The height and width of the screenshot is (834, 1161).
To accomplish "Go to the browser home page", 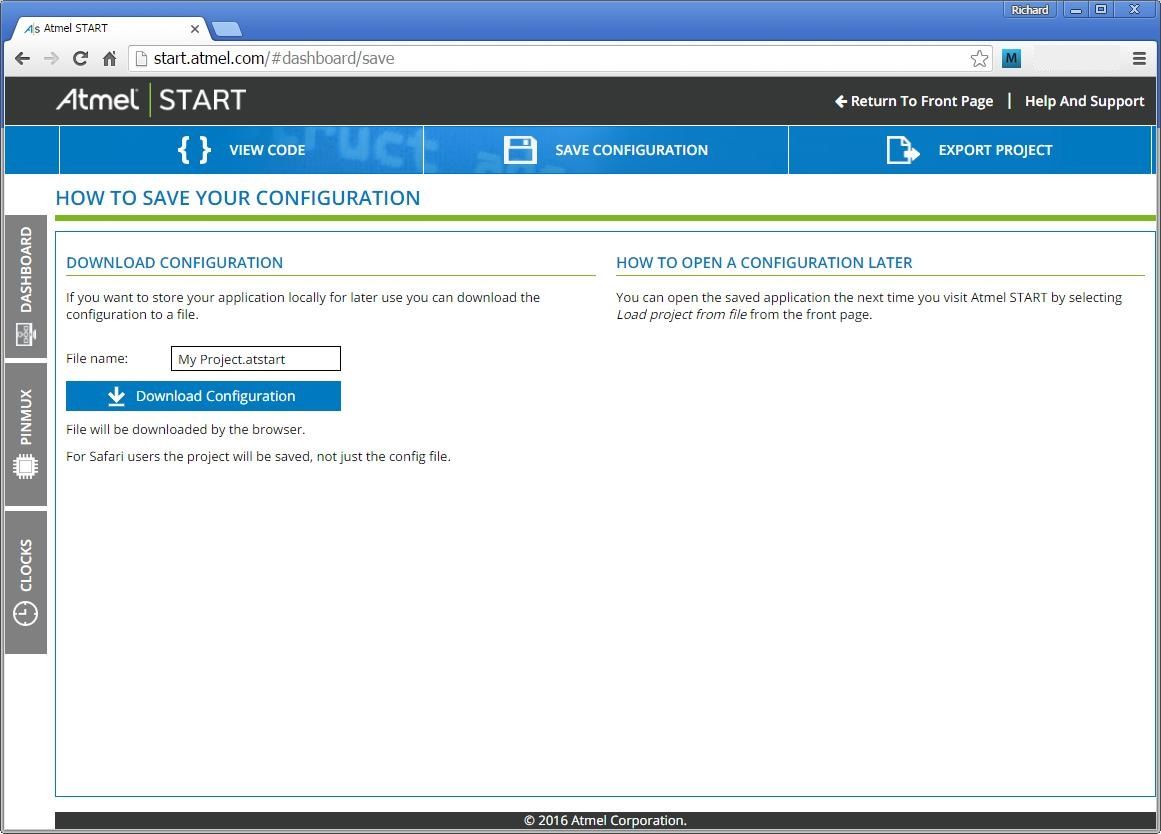I will point(109,58).
